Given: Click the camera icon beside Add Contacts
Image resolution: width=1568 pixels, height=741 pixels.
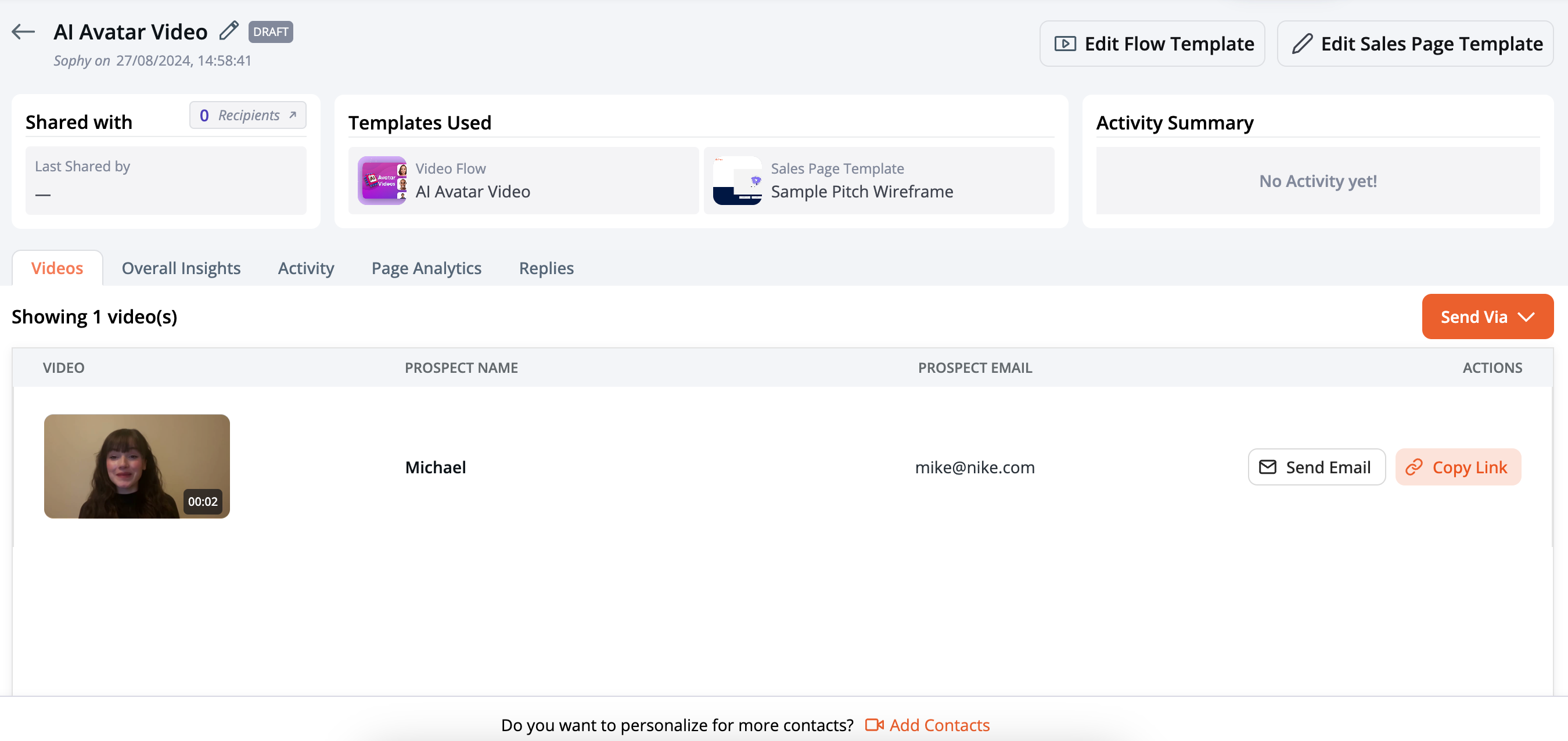Looking at the screenshot, I should coord(874,725).
